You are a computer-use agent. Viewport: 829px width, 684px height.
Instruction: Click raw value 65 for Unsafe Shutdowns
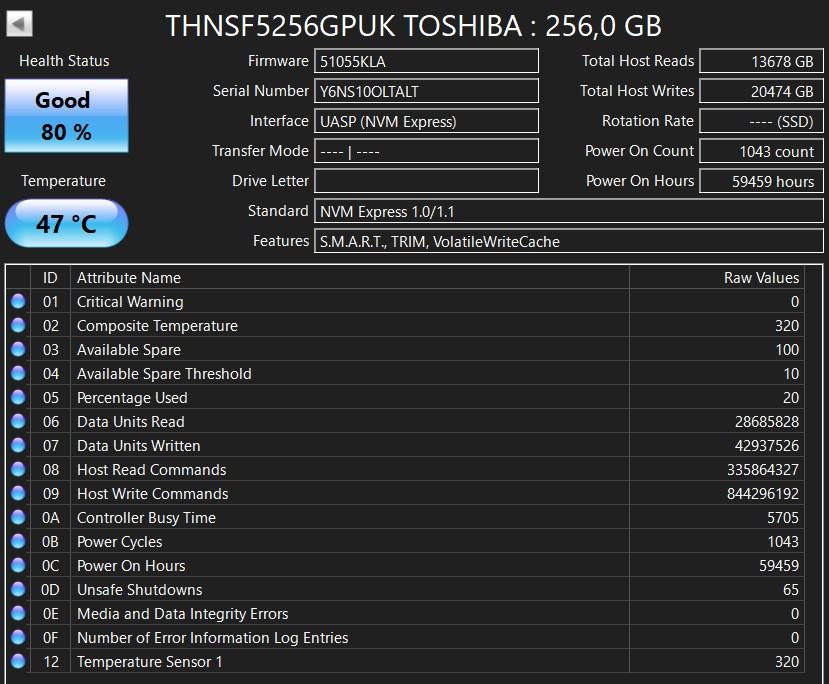(791, 589)
